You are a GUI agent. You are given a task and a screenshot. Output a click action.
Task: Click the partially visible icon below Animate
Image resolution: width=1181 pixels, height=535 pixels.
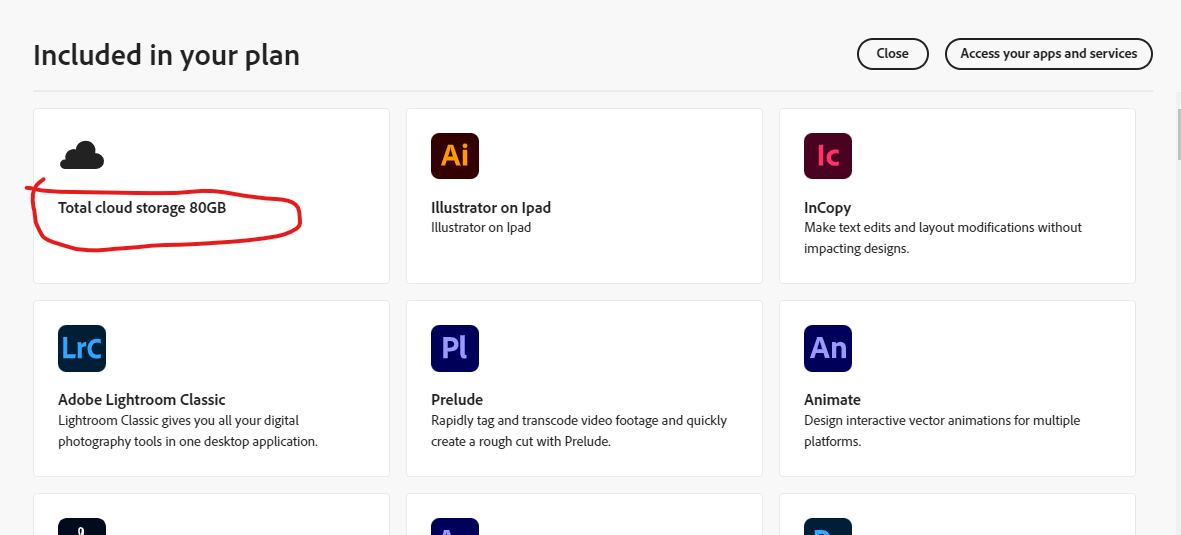(x=828, y=526)
